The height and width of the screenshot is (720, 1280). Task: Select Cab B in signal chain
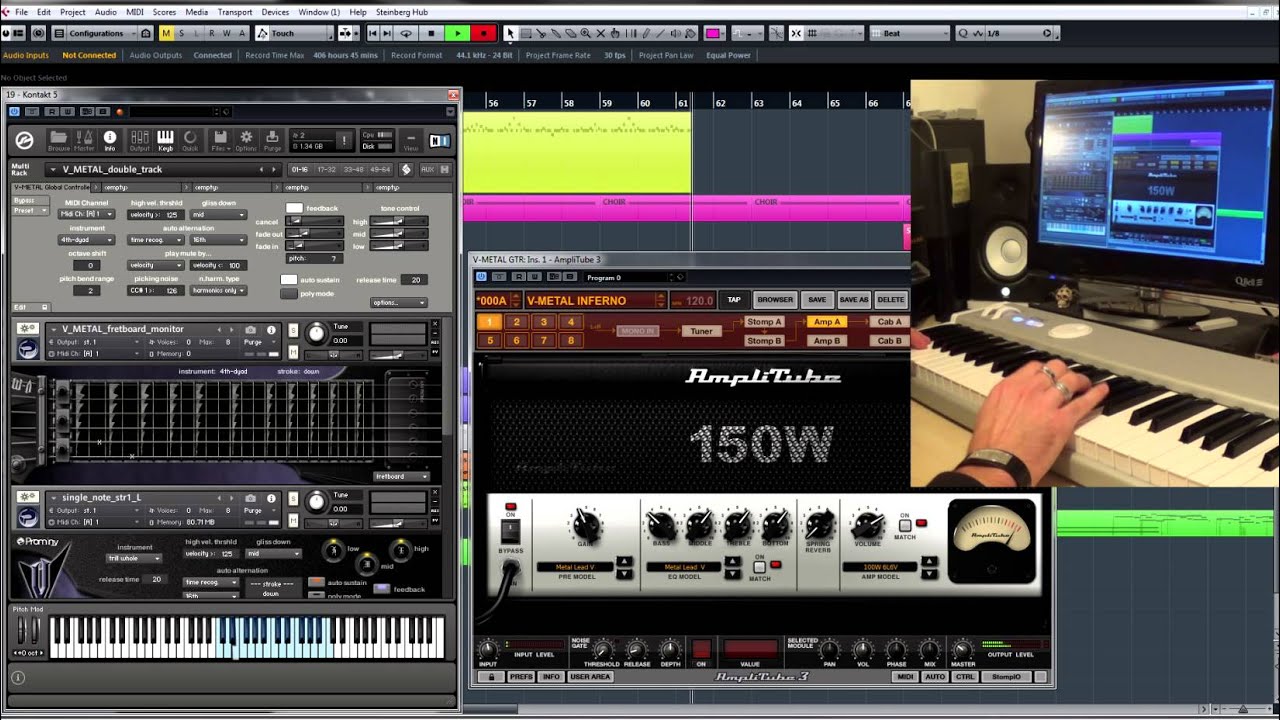click(889, 340)
